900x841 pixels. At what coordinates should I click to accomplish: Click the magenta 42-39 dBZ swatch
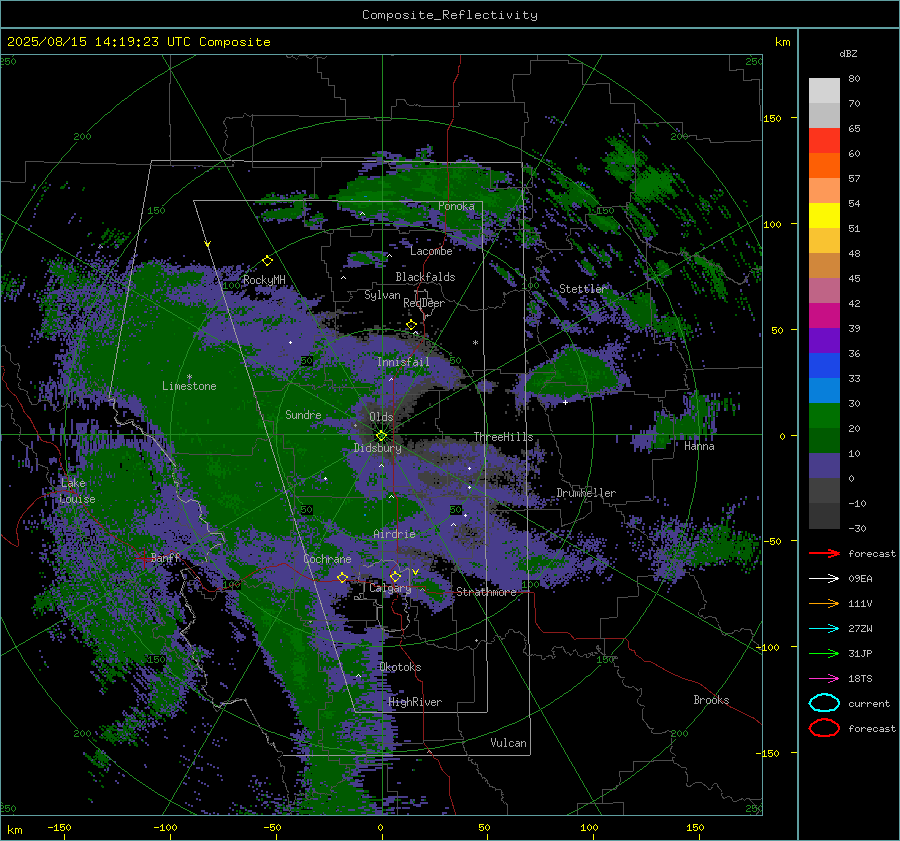[x=824, y=316]
